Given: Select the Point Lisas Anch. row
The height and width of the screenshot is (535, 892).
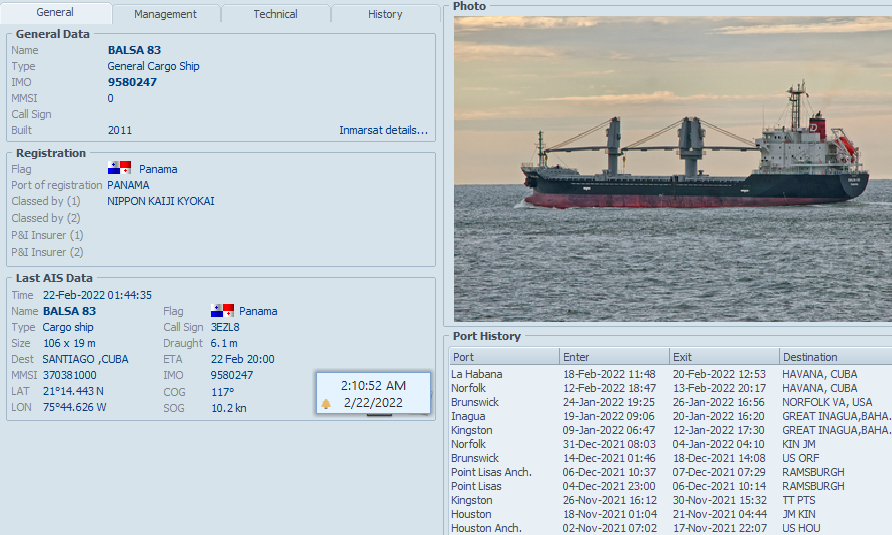Looking at the screenshot, I should [x=671, y=472].
